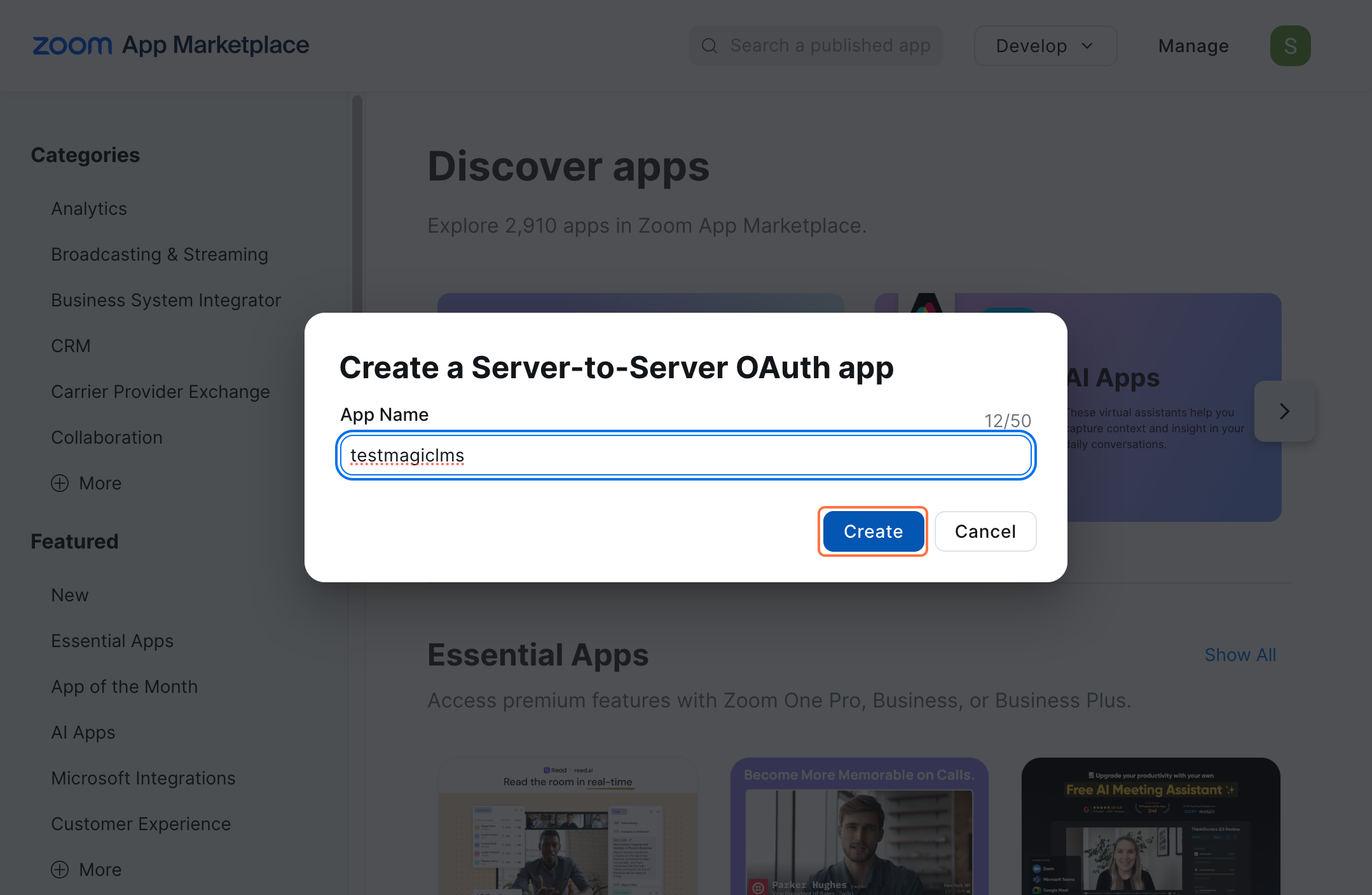This screenshot has width=1372, height=895.
Task: Cancel the OAuth app creation dialog
Action: (x=985, y=531)
